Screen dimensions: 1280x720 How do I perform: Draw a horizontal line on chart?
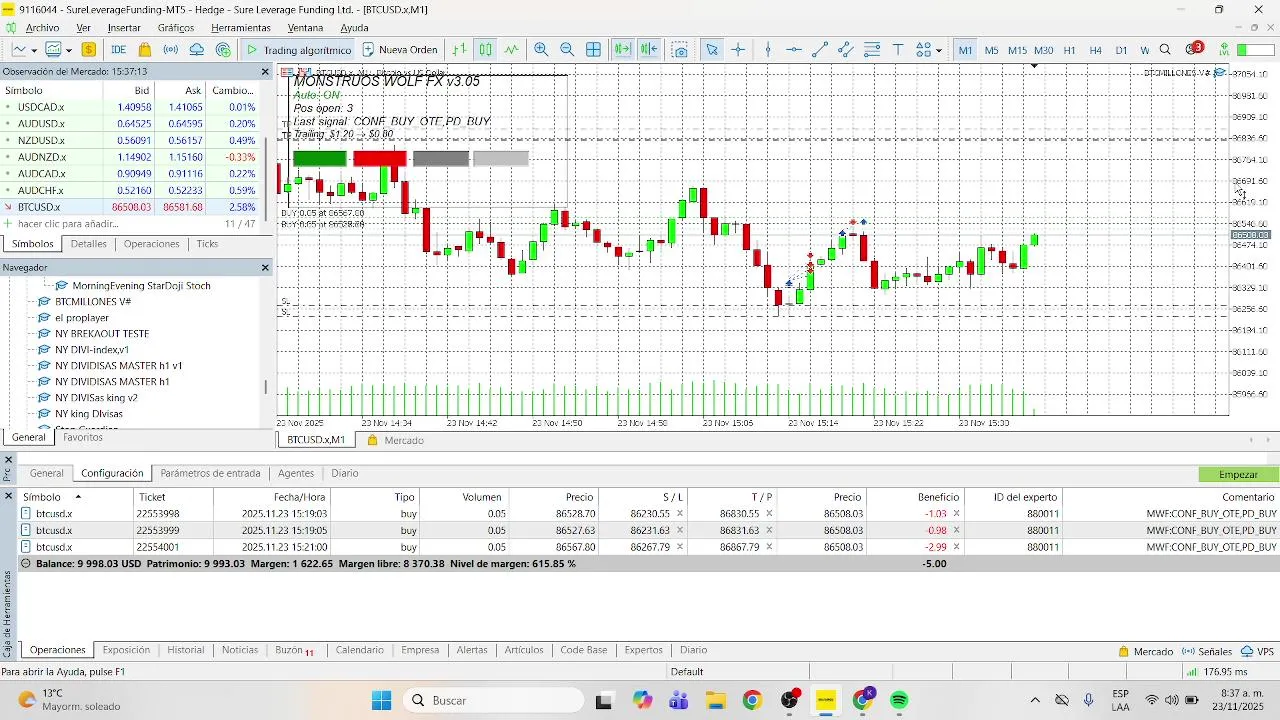pos(794,49)
